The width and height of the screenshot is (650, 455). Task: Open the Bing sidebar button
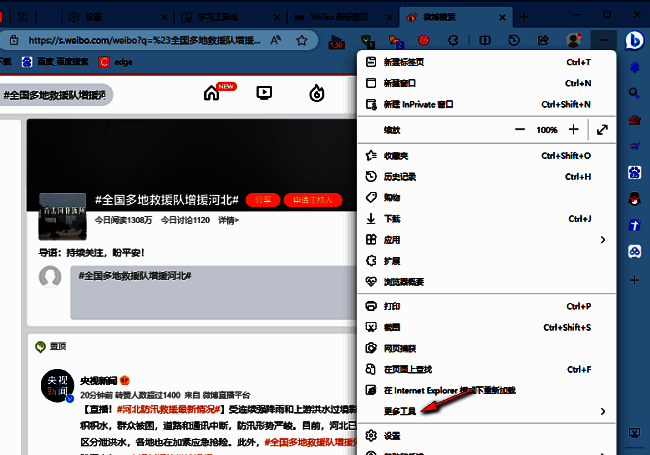point(633,40)
